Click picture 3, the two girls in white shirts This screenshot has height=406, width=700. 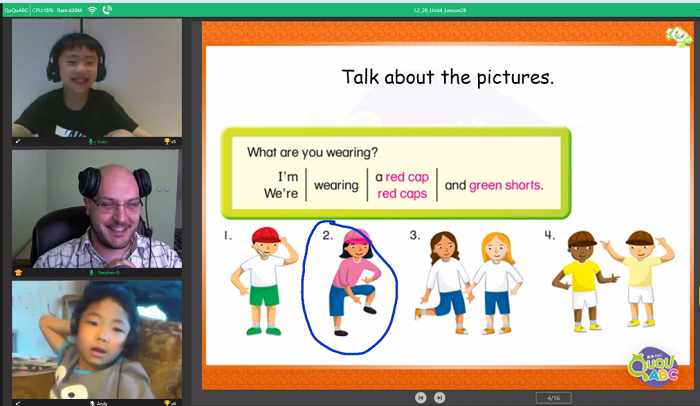pos(470,283)
